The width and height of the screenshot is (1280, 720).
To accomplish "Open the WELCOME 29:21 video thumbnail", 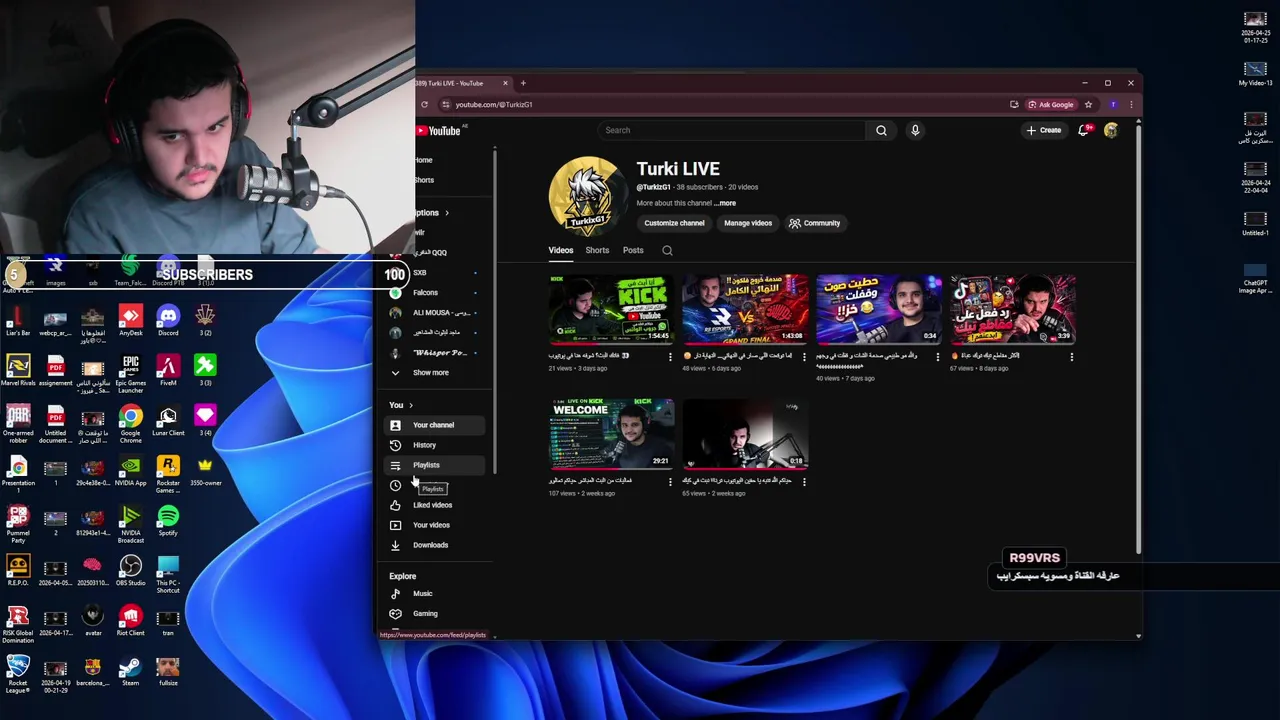I will (611, 434).
